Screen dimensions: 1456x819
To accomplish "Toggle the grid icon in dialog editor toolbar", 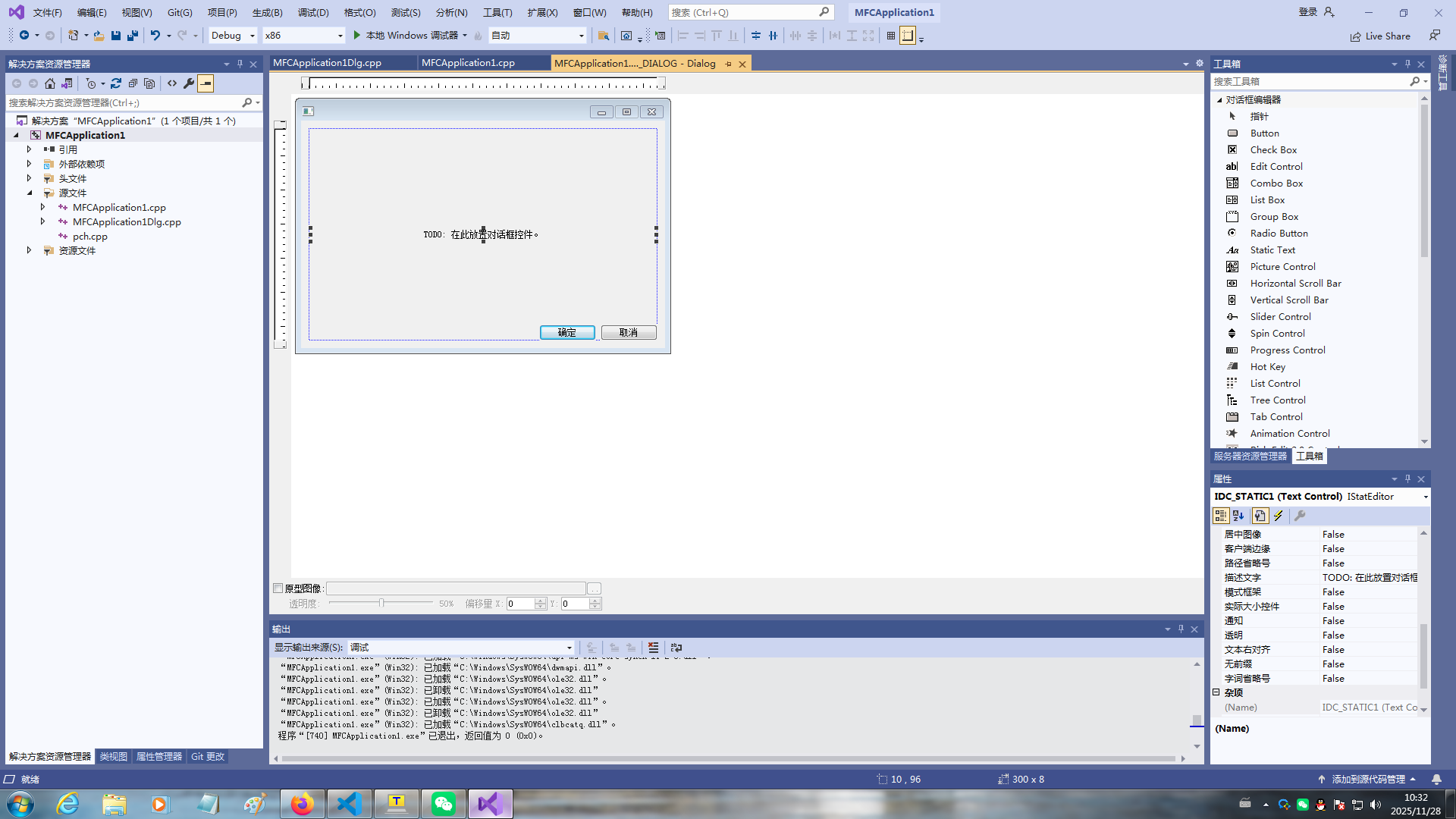I will point(890,36).
